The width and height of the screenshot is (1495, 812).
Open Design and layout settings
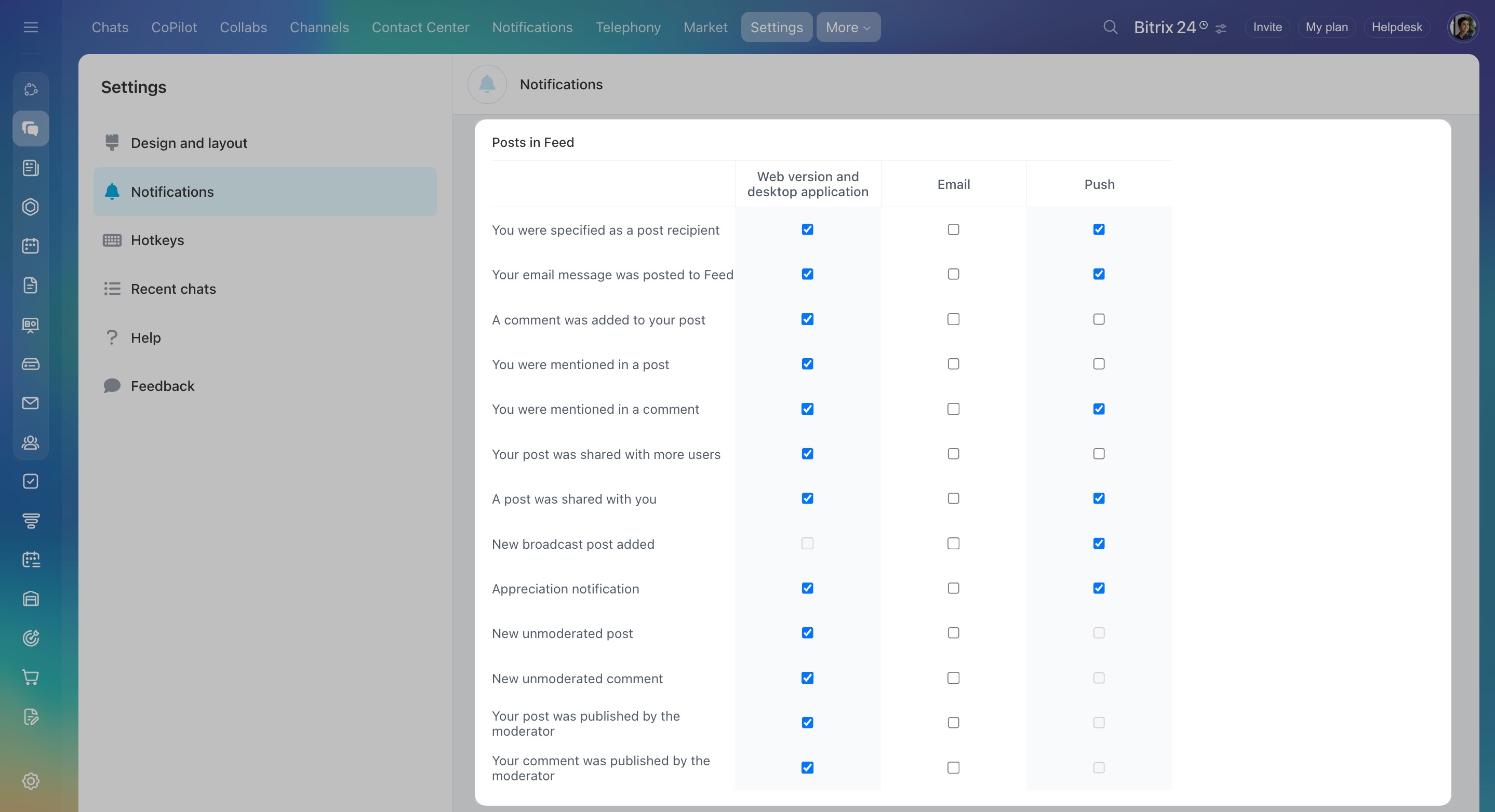click(x=189, y=143)
